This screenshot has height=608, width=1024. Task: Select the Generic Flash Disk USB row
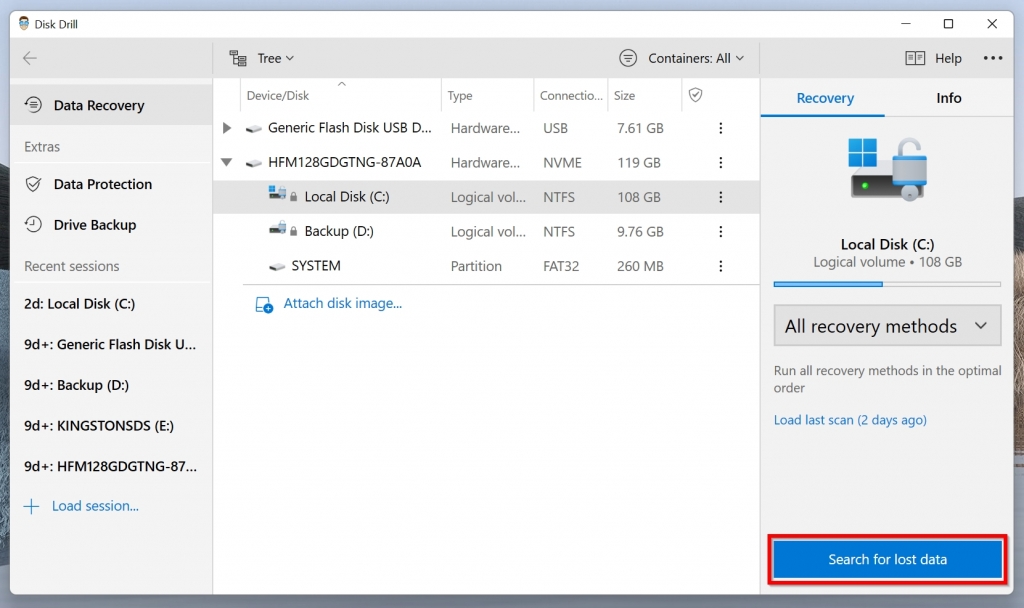[x=486, y=128]
